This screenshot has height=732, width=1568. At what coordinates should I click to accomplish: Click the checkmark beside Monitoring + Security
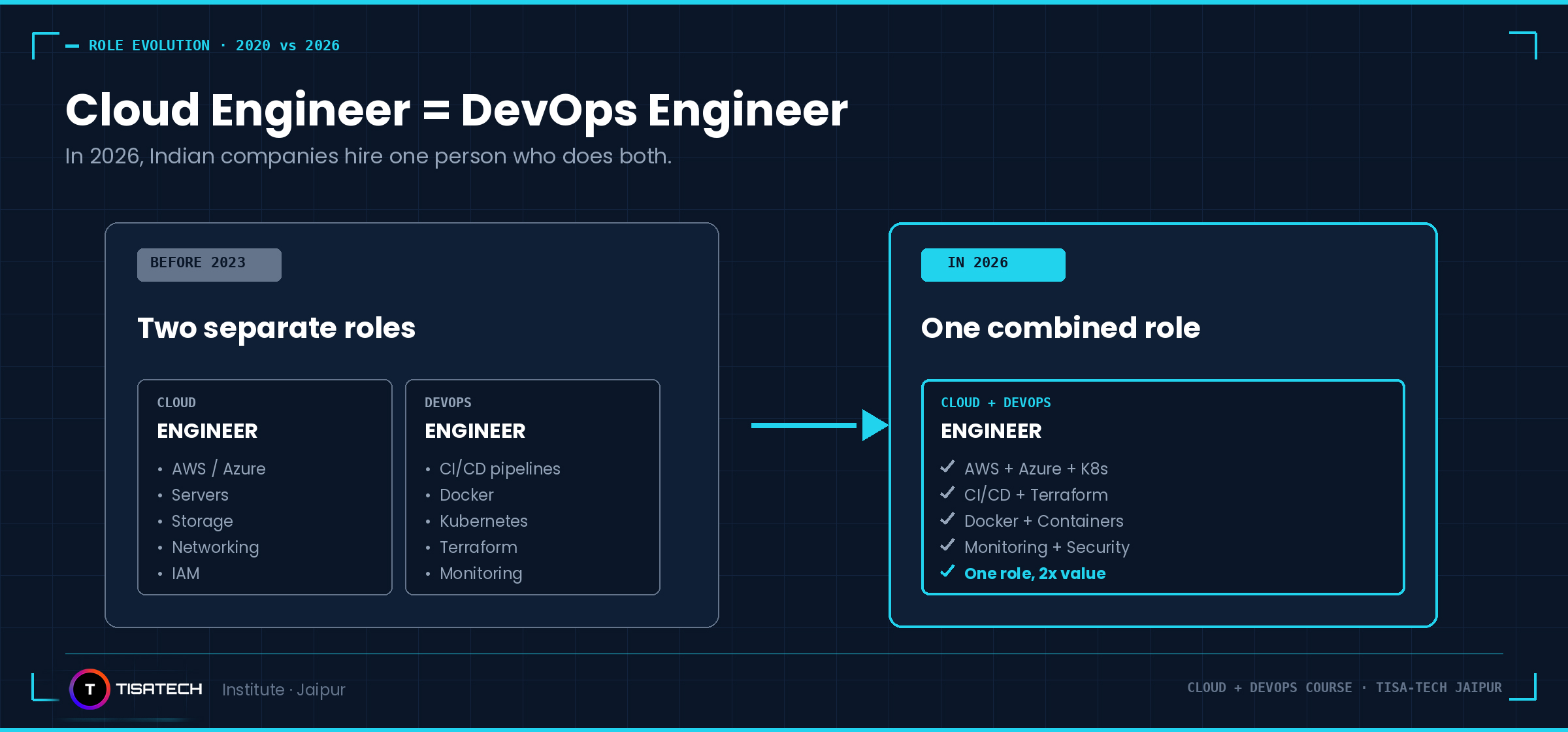pos(948,545)
